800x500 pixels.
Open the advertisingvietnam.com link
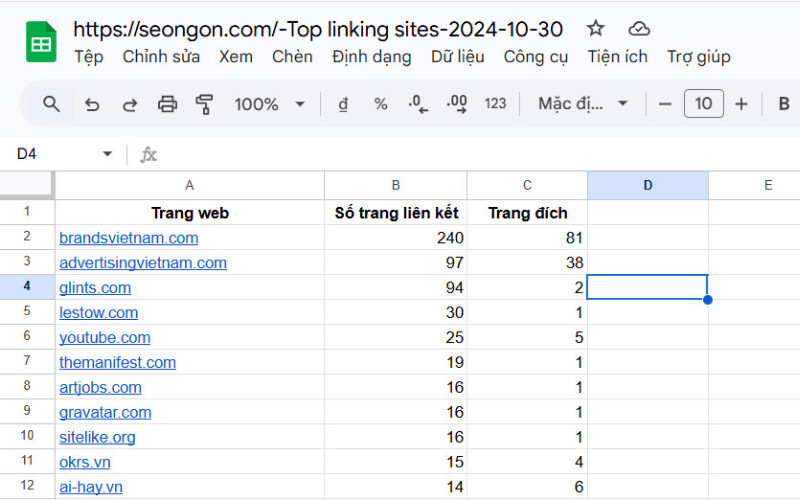(143, 263)
